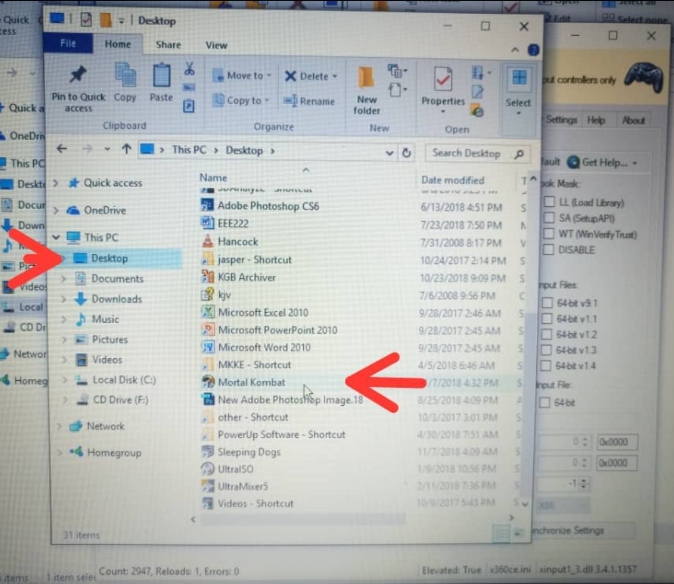The height and width of the screenshot is (584, 674).
Task: Click the Copy icon in Clipboard group
Action: pyautogui.click(x=125, y=76)
